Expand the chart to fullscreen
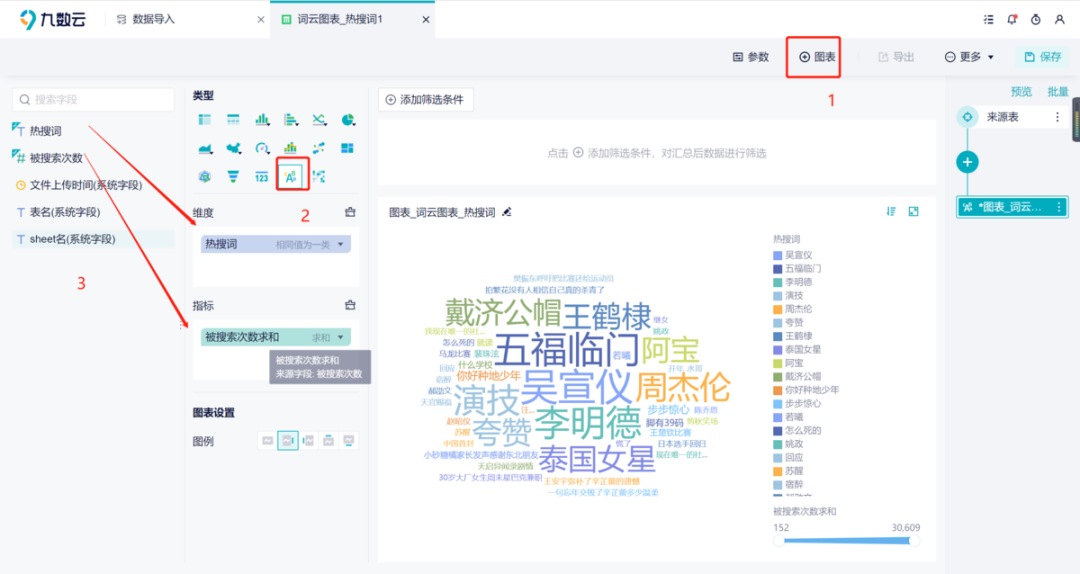This screenshot has height=574, width=1080. pos(913,212)
